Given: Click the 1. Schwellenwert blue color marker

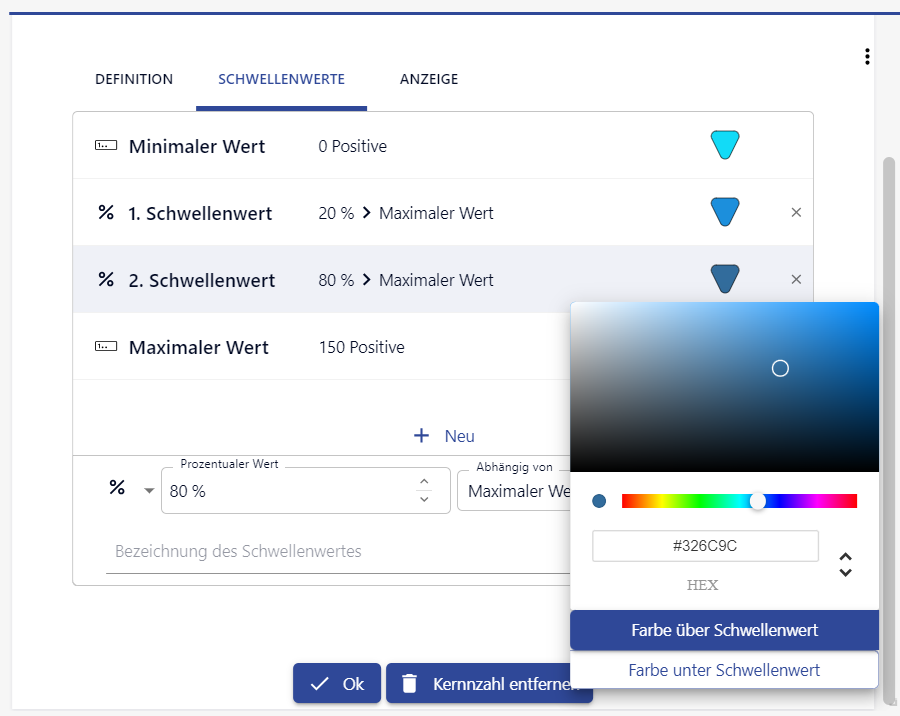Looking at the screenshot, I should tap(725, 212).
